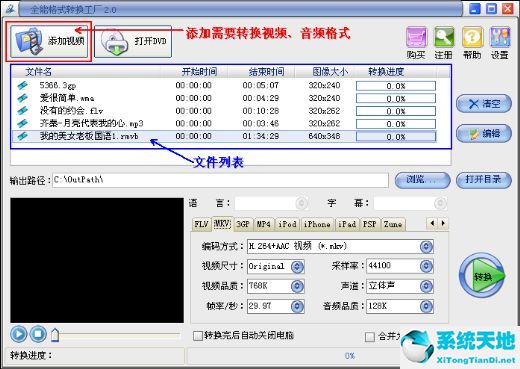Click the format tabs right arrow
This screenshot has height=369, width=520.
[443, 223]
